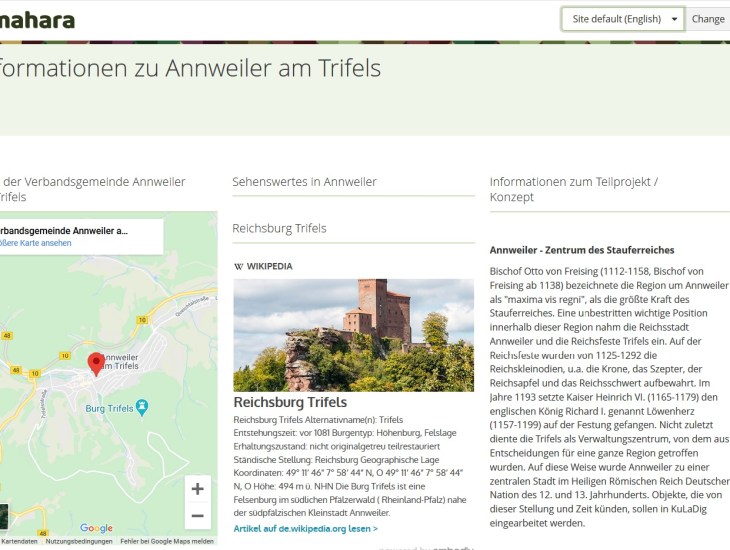The height and width of the screenshot is (550, 730).
Task: Click the 'Sehenswertes in Annweiler' block heading
Action: pyautogui.click(x=304, y=182)
